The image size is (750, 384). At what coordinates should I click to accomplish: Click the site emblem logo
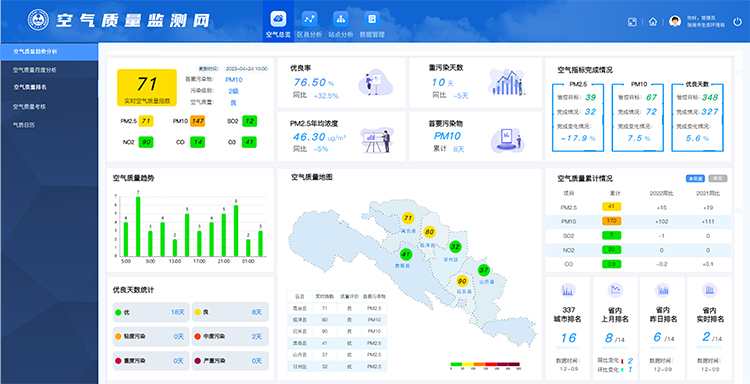tap(38, 20)
